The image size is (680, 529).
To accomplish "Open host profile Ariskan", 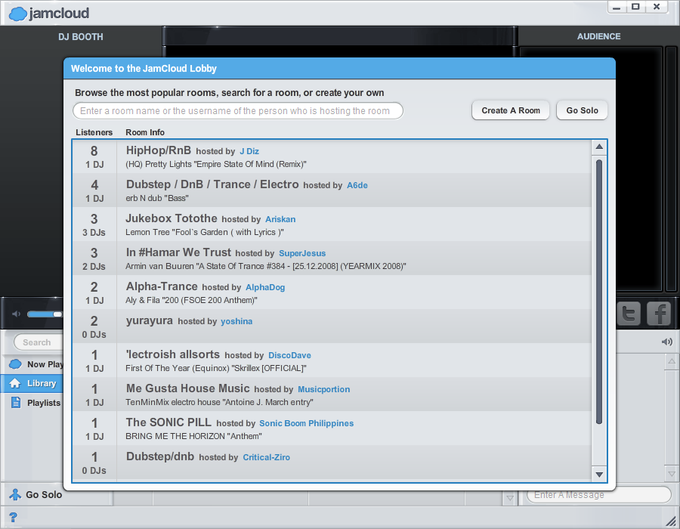I will 280,219.
